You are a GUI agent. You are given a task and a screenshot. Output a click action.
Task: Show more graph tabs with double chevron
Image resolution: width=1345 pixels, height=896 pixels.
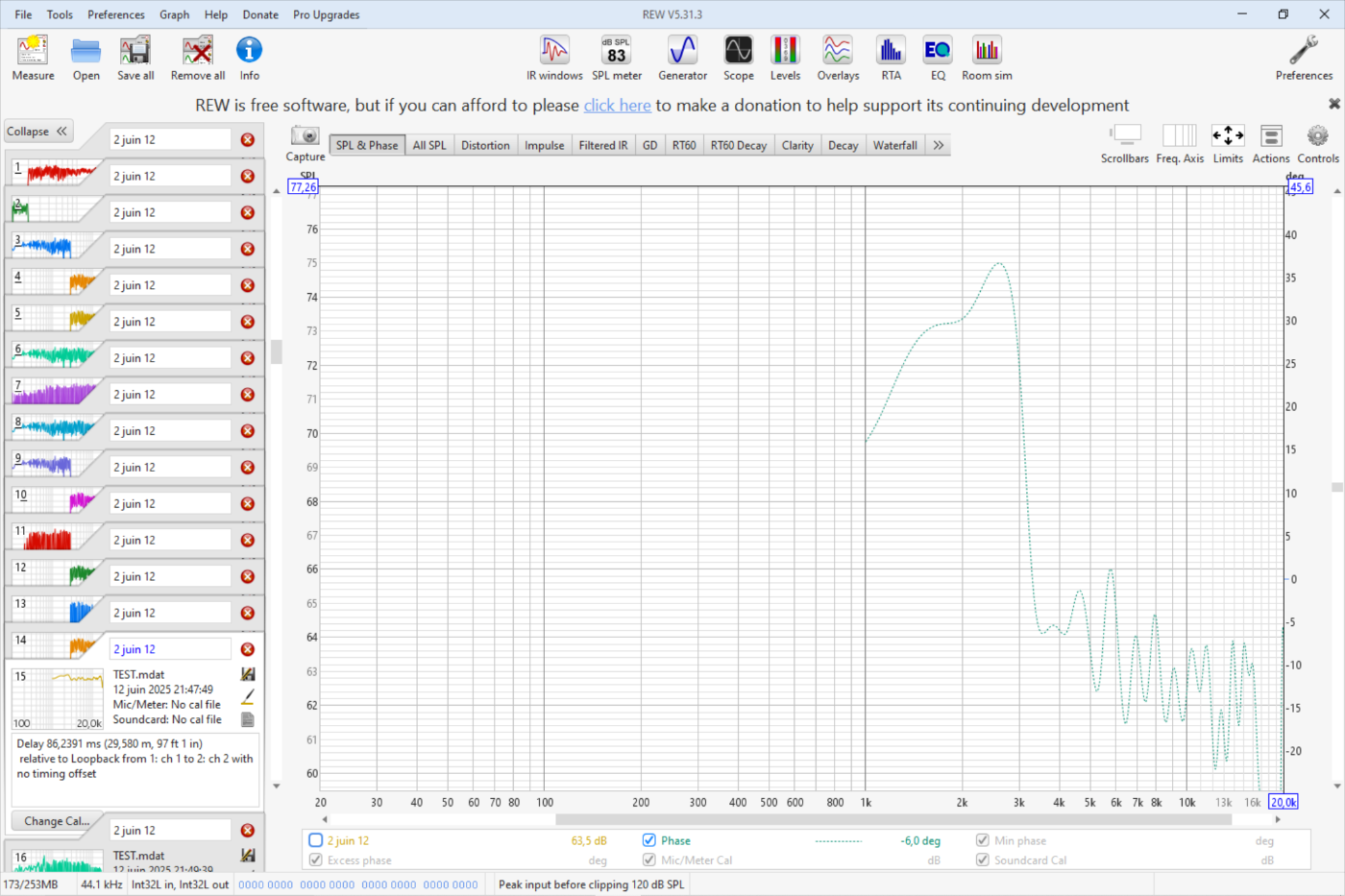coord(939,145)
